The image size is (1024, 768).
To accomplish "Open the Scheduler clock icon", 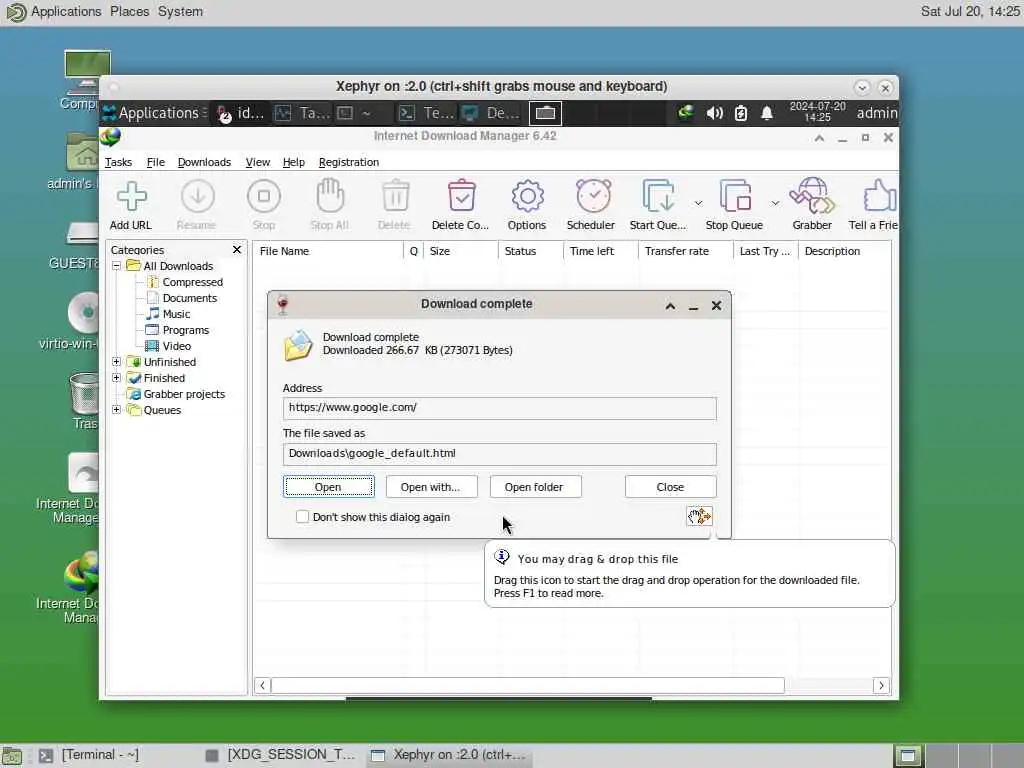I will pos(593,195).
